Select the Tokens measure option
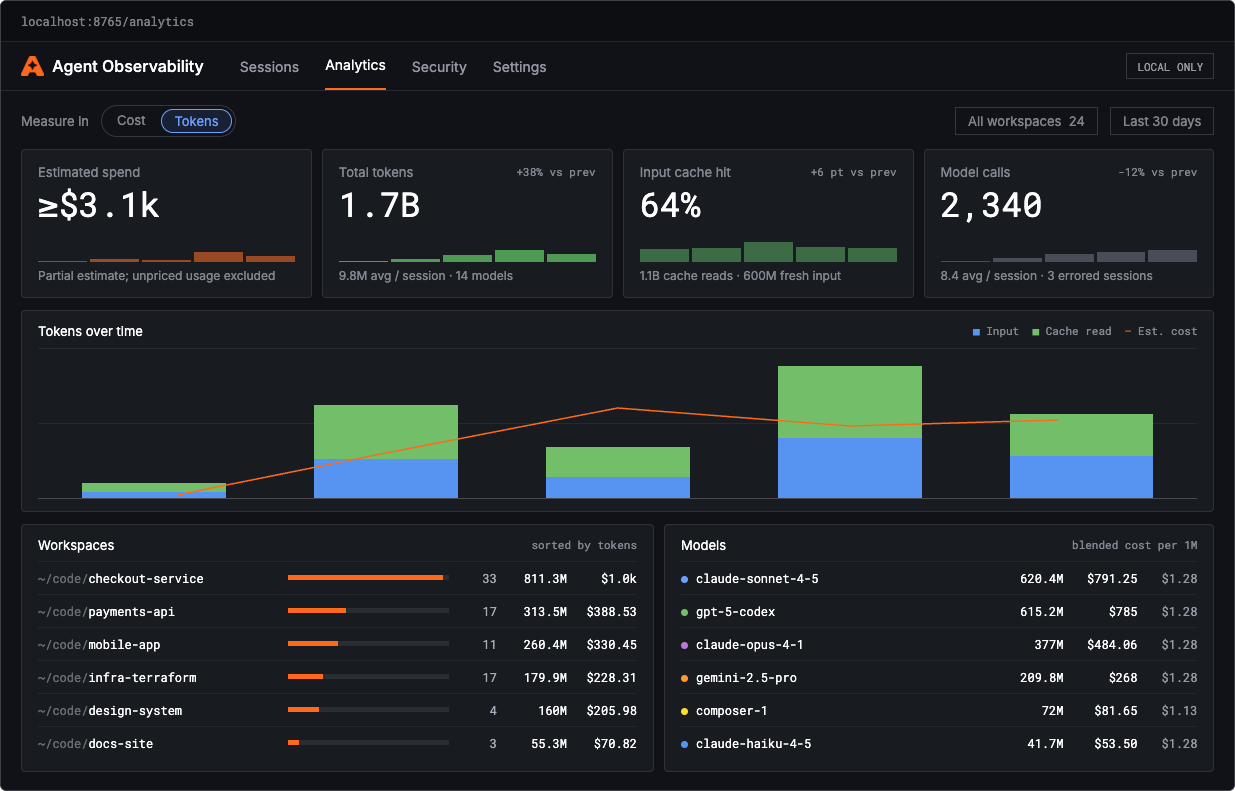The height and width of the screenshot is (791, 1235). tap(197, 121)
